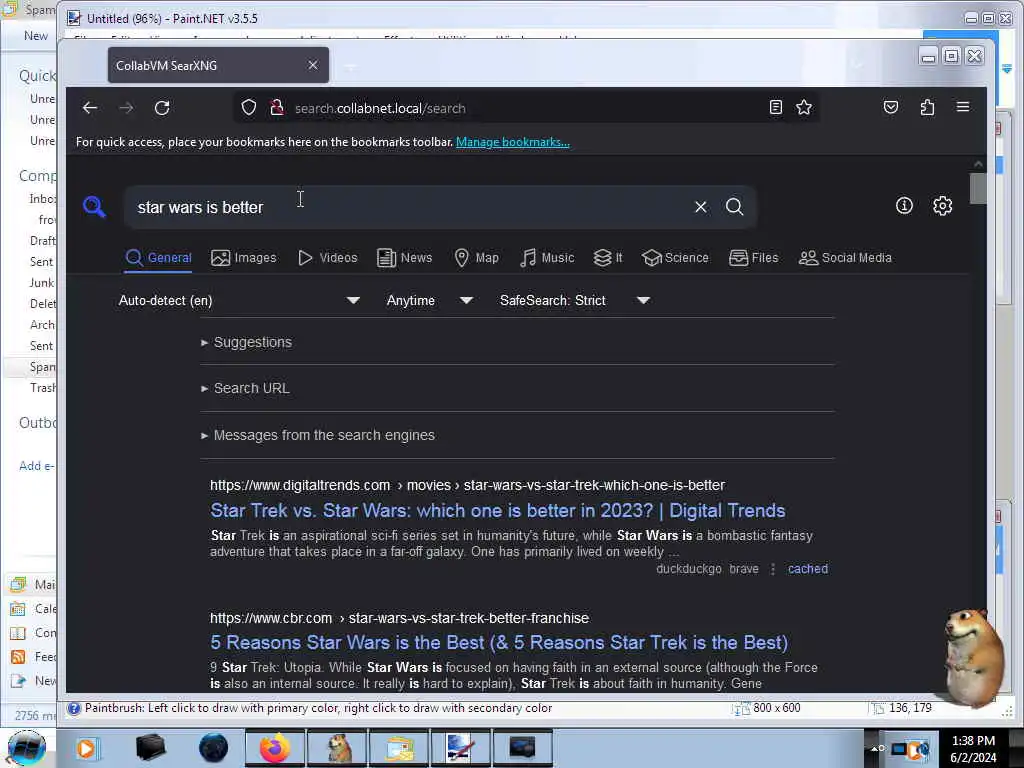Open the Manage bookmarks link
Screen dimensions: 1024x768
[x=513, y=142]
